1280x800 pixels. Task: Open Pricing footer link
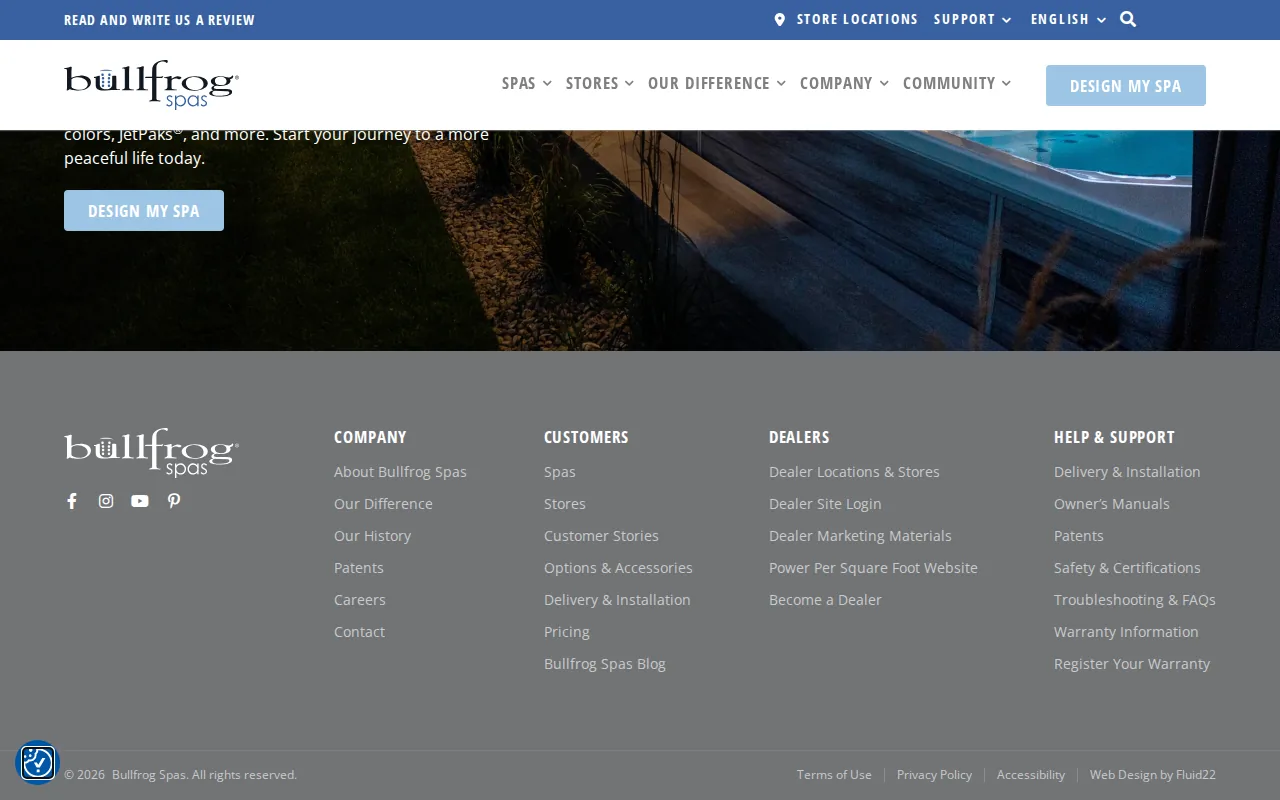point(567,632)
